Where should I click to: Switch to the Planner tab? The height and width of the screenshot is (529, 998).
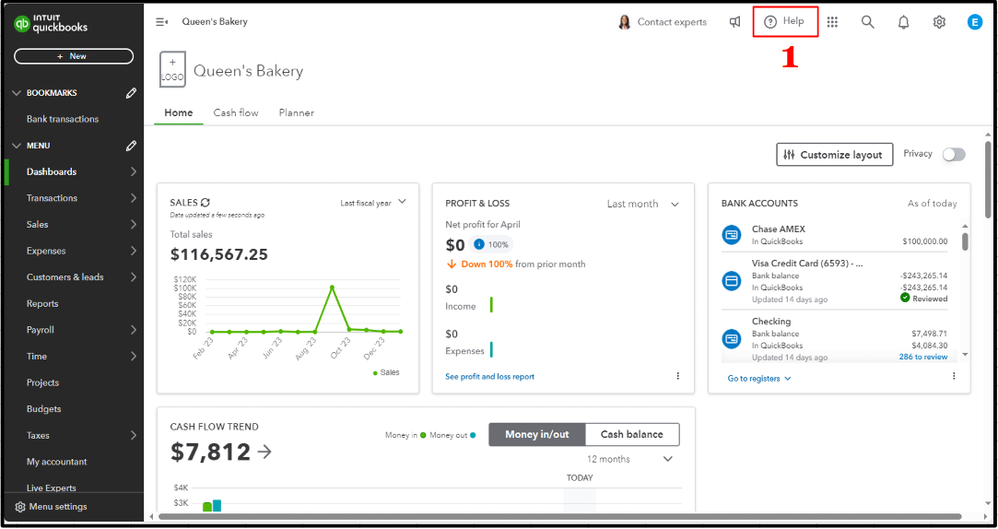tap(296, 113)
